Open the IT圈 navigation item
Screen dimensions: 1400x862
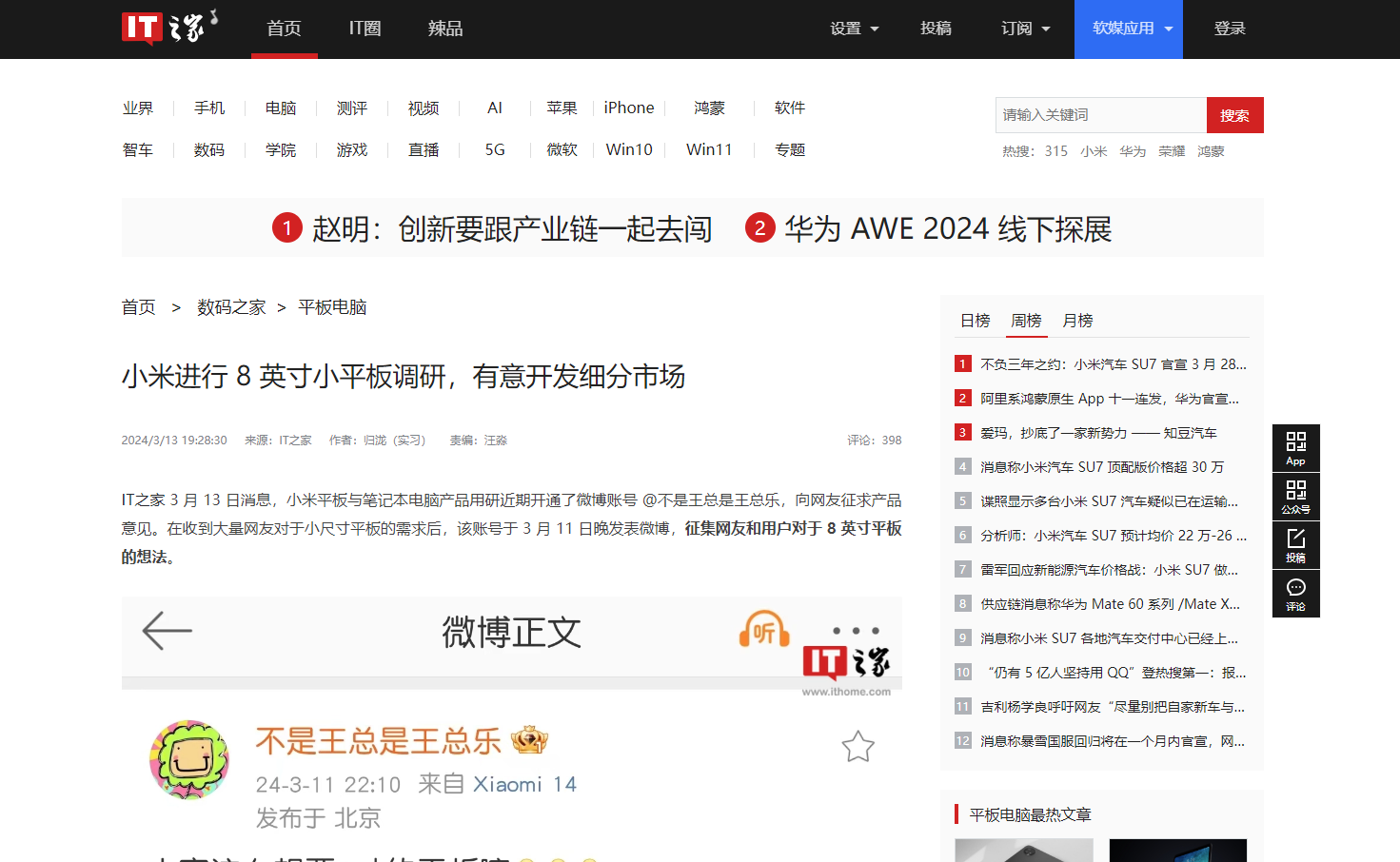pos(365,29)
